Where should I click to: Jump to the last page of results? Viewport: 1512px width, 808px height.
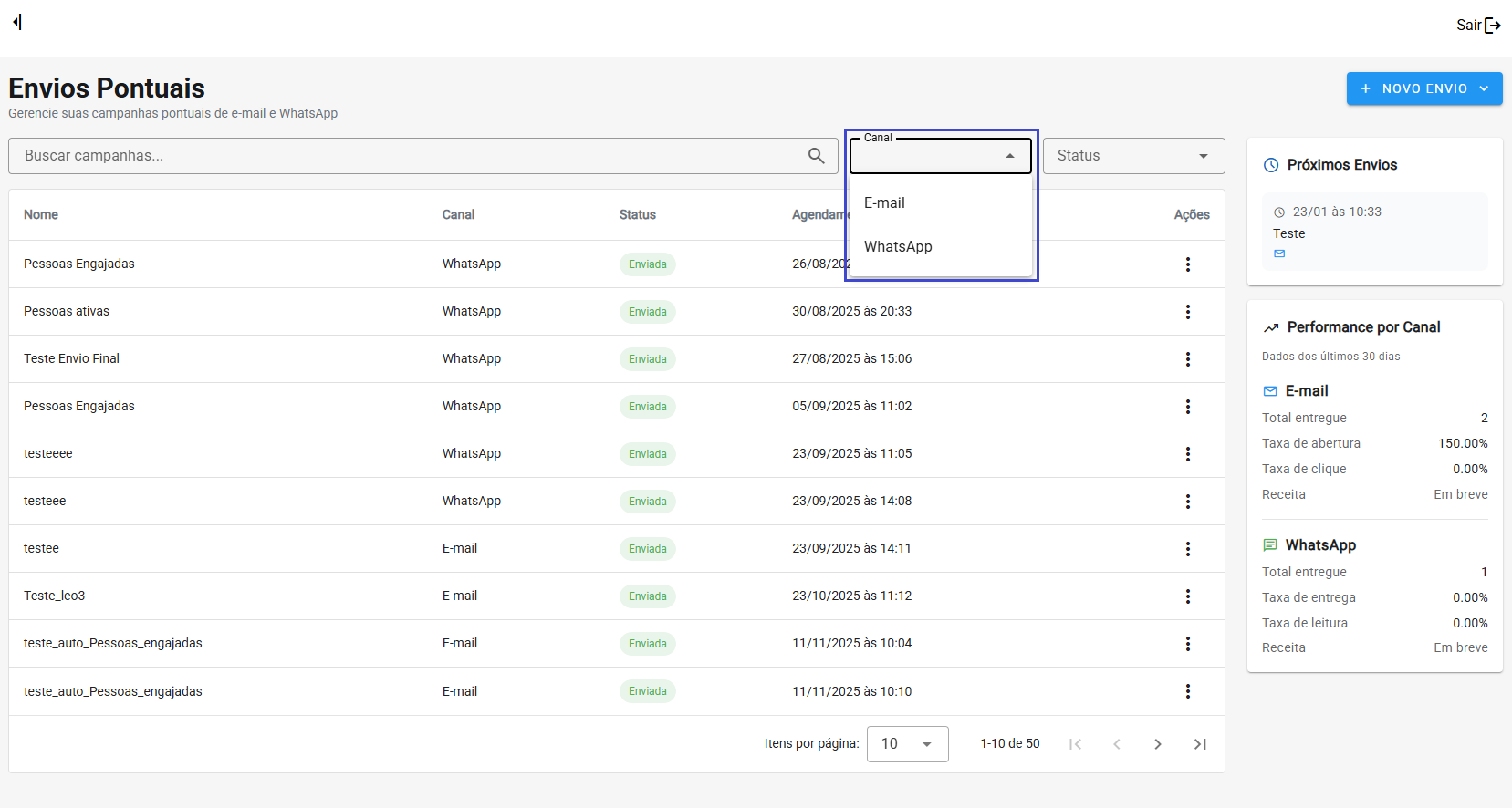[x=1200, y=744]
